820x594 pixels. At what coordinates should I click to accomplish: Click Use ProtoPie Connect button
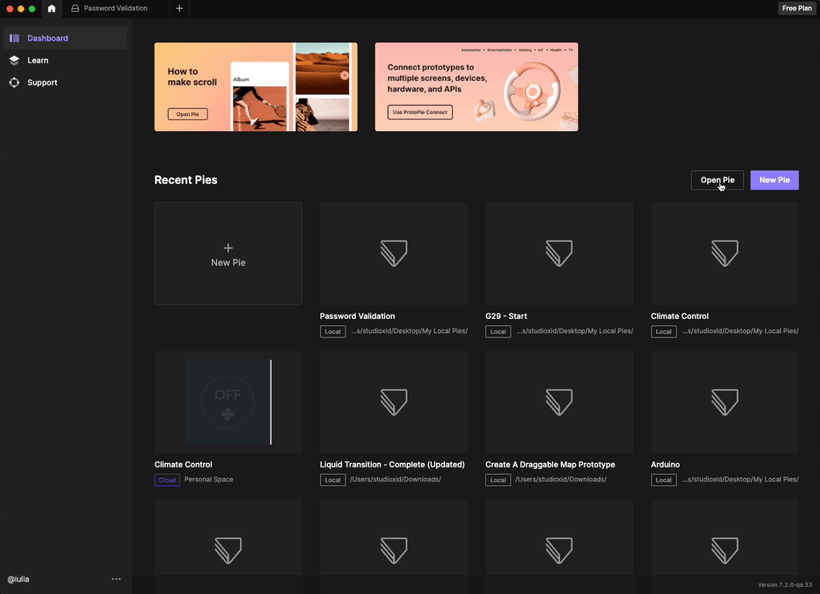coord(420,112)
